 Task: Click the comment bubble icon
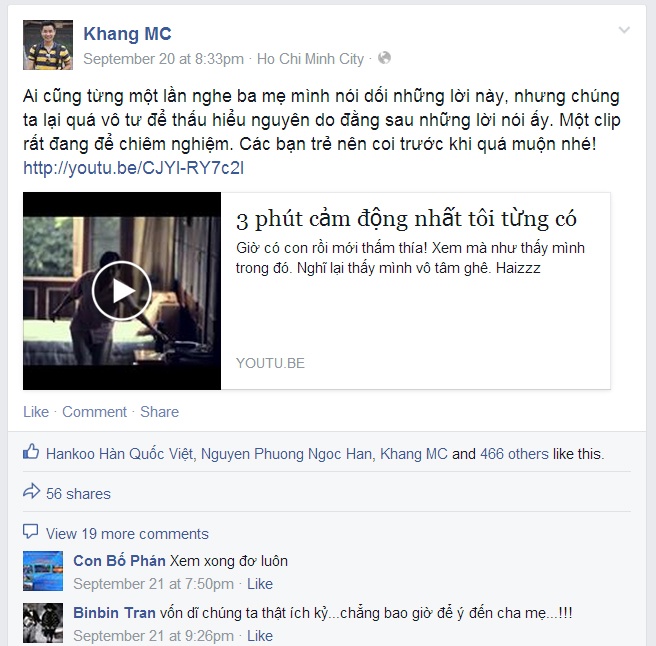coord(31,531)
